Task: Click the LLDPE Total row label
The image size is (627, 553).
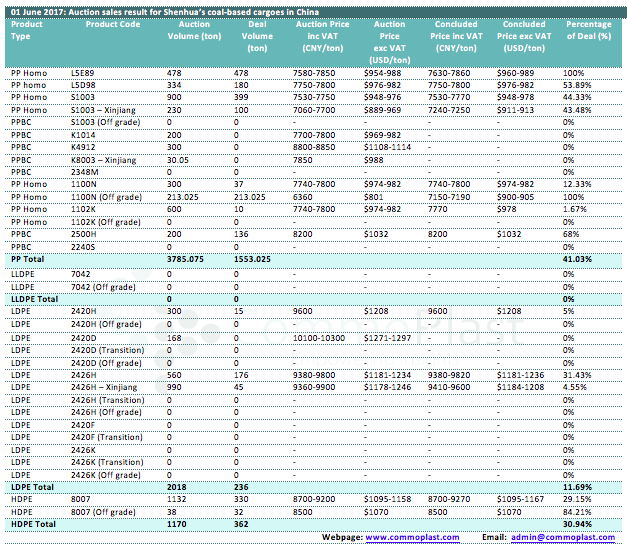Action: [33, 299]
